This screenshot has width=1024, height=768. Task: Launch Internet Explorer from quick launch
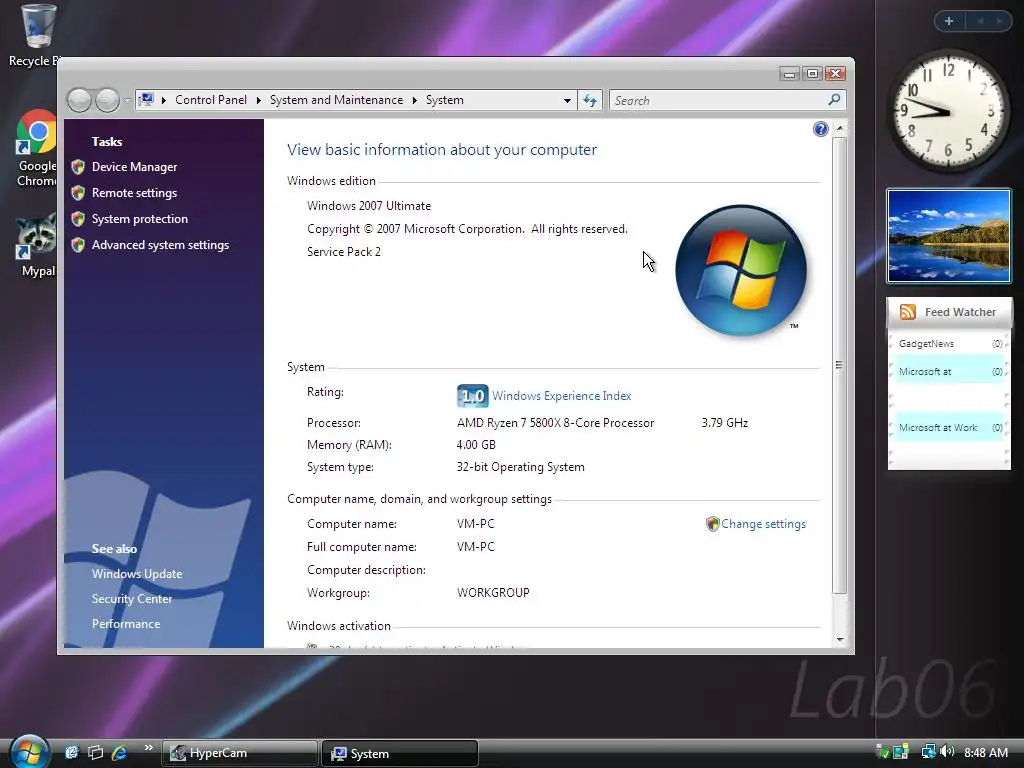[119, 753]
